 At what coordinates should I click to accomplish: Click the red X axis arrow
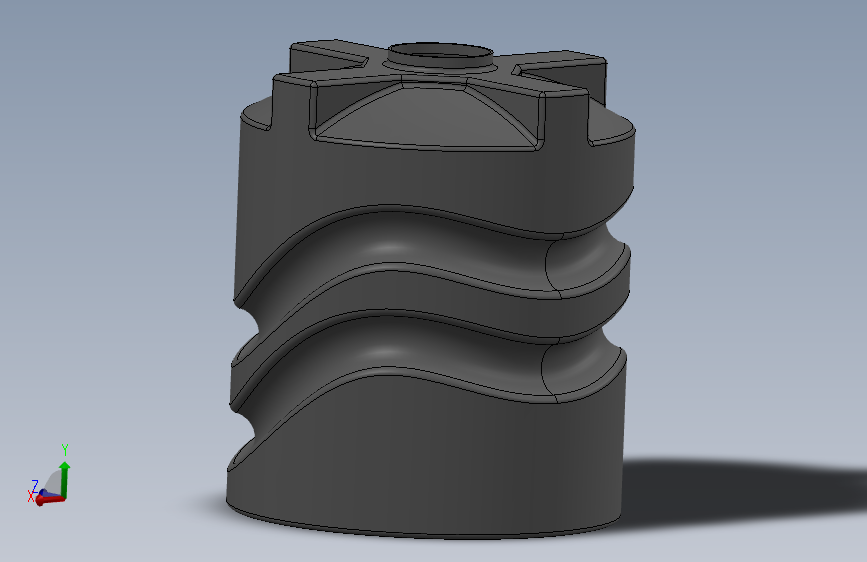point(50,500)
